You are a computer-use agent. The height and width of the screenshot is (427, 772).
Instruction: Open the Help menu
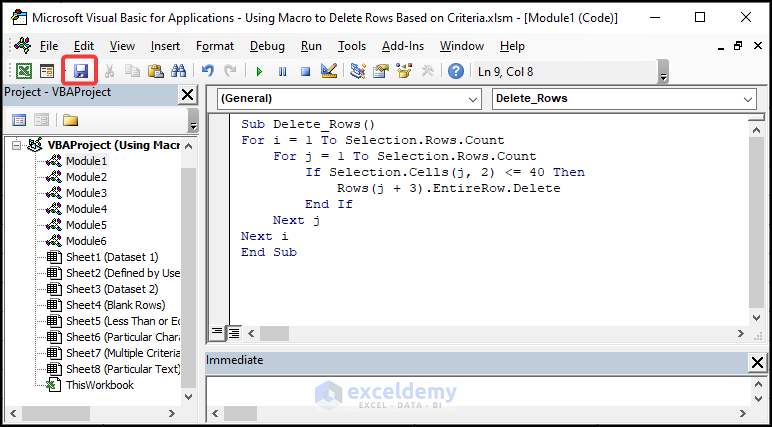512,46
